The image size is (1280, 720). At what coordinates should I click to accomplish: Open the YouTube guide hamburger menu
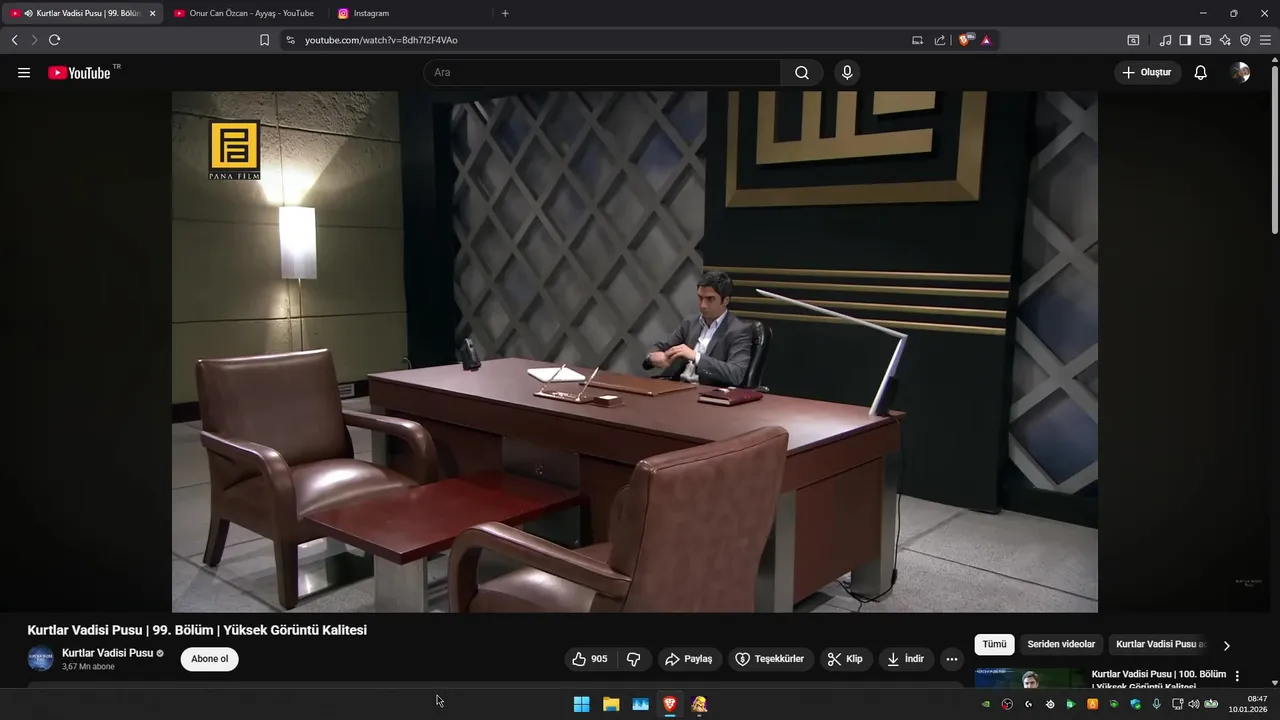24,73
